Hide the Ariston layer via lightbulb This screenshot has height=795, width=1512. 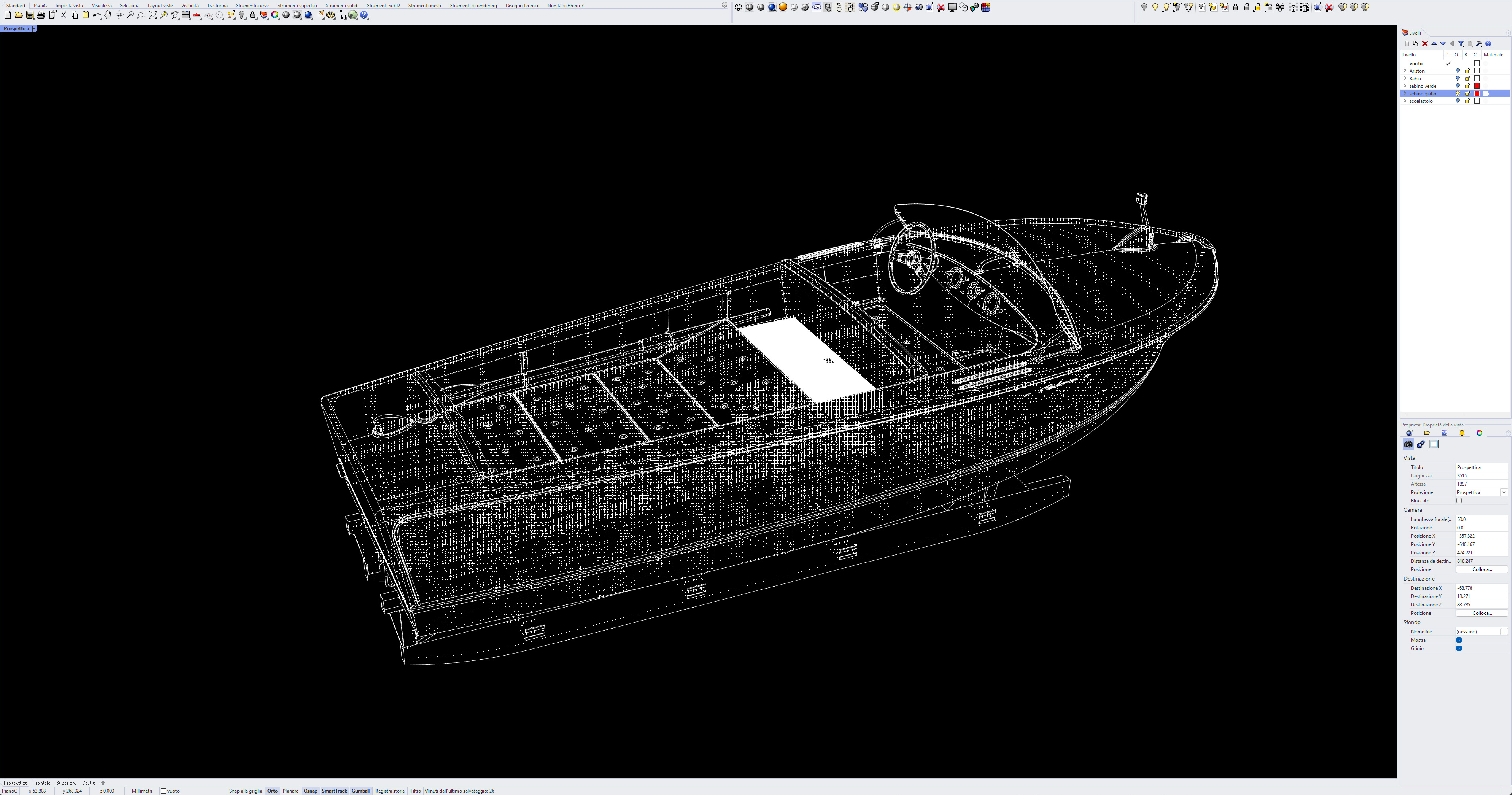tap(1458, 71)
